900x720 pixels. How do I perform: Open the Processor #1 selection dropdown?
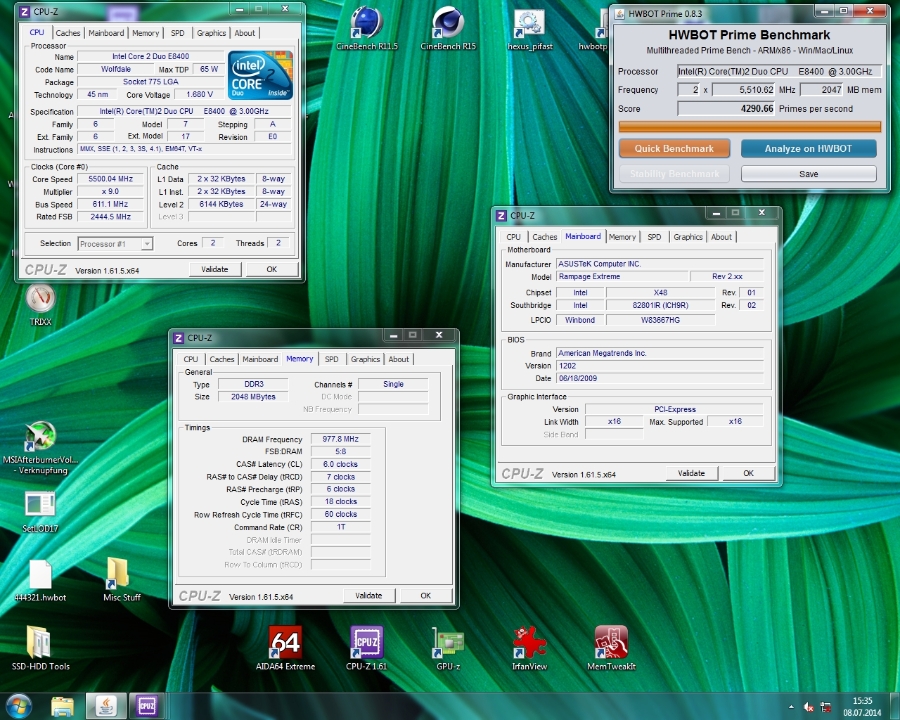point(115,243)
